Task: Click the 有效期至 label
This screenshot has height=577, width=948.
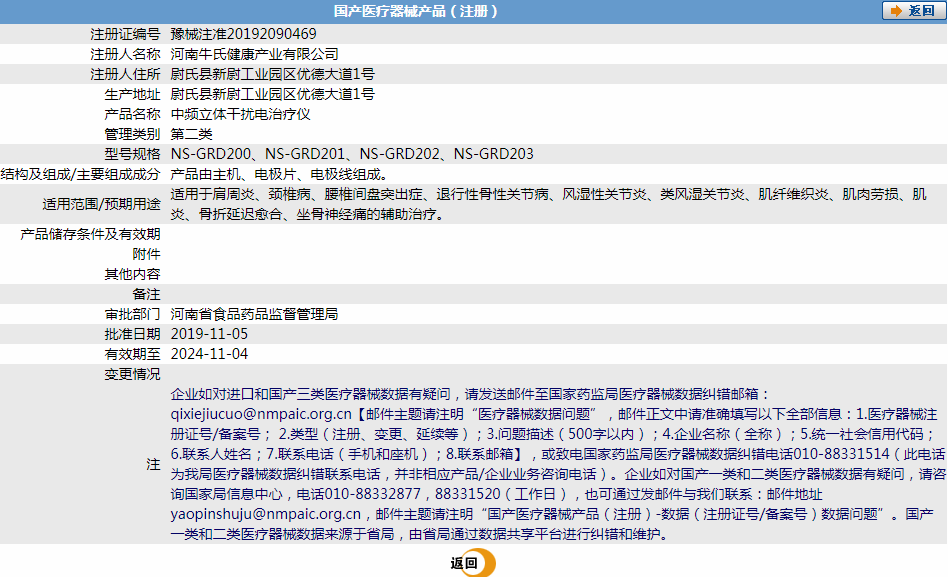Action: point(132,354)
